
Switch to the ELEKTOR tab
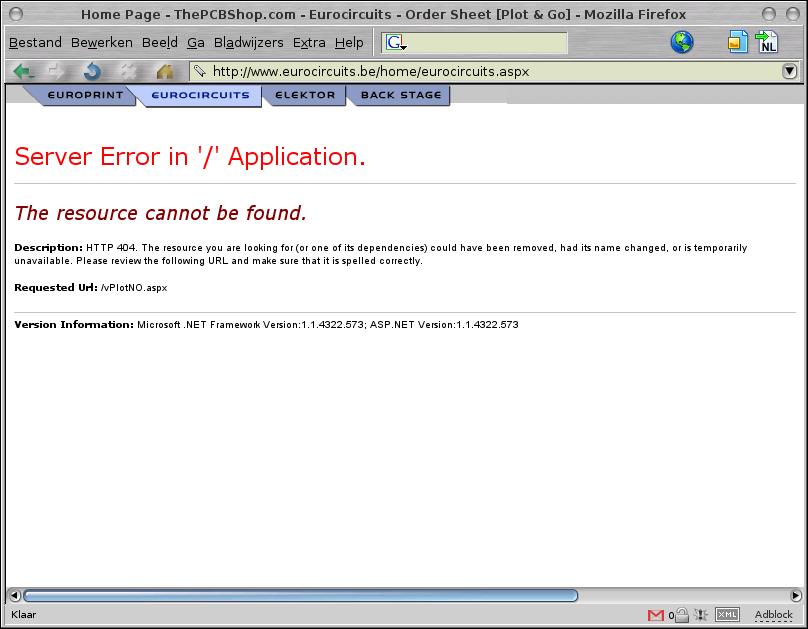(x=305, y=95)
